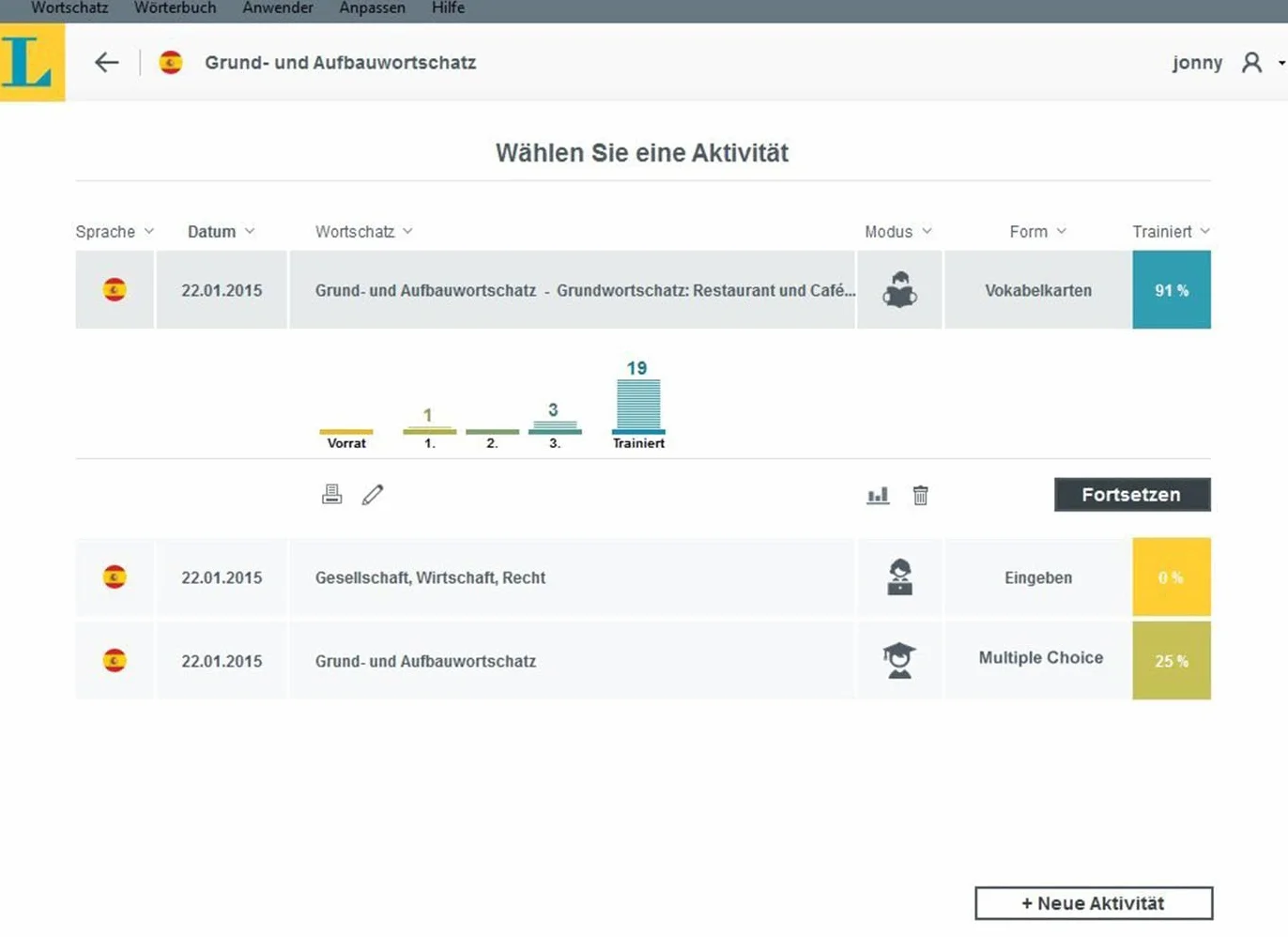Viewport: 1288px width, 937px height.
Task: Sort by the Sprache column dropdown
Action: tap(115, 232)
